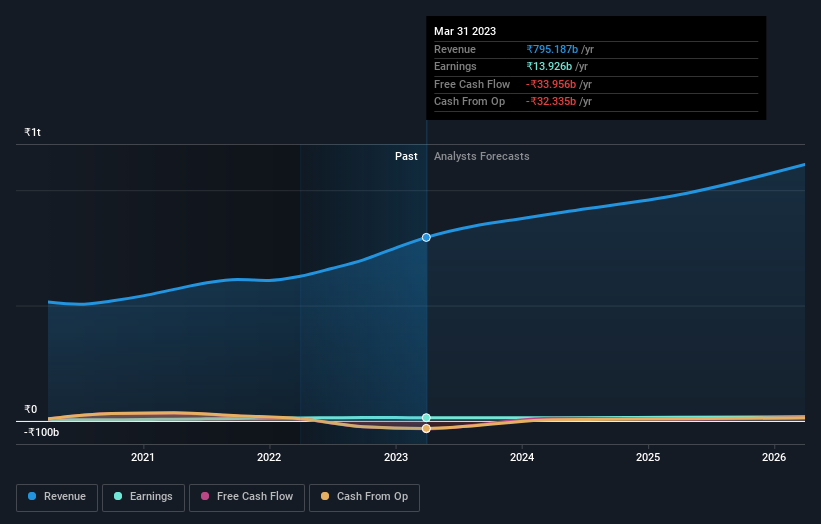Click the -₹100b y-axis label
The height and width of the screenshot is (524, 821).
coord(41,432)
